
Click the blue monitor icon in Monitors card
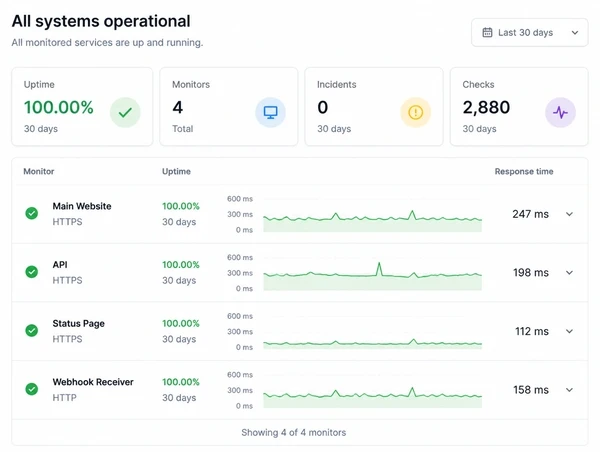point(271,113)
